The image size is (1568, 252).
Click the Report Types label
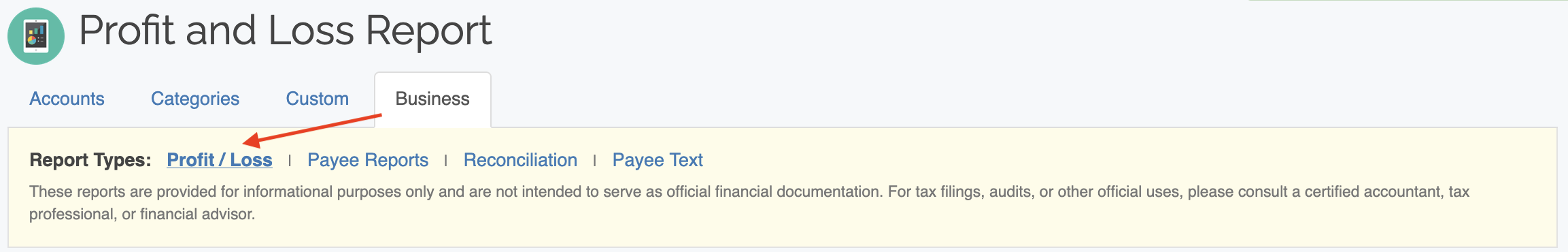[90, 160]
